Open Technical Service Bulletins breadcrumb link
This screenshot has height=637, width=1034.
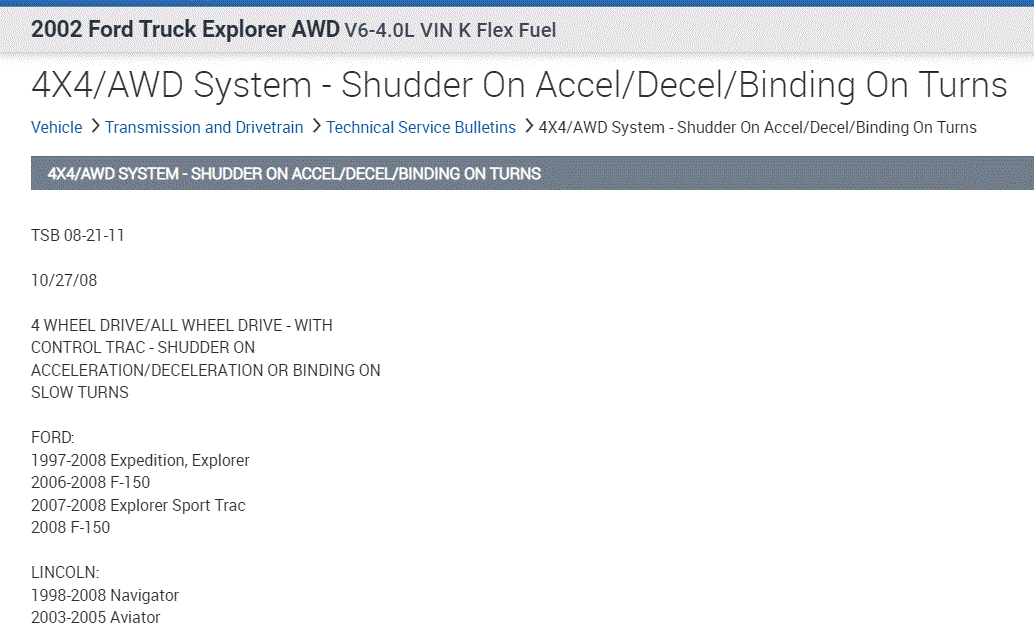point(421,127)
